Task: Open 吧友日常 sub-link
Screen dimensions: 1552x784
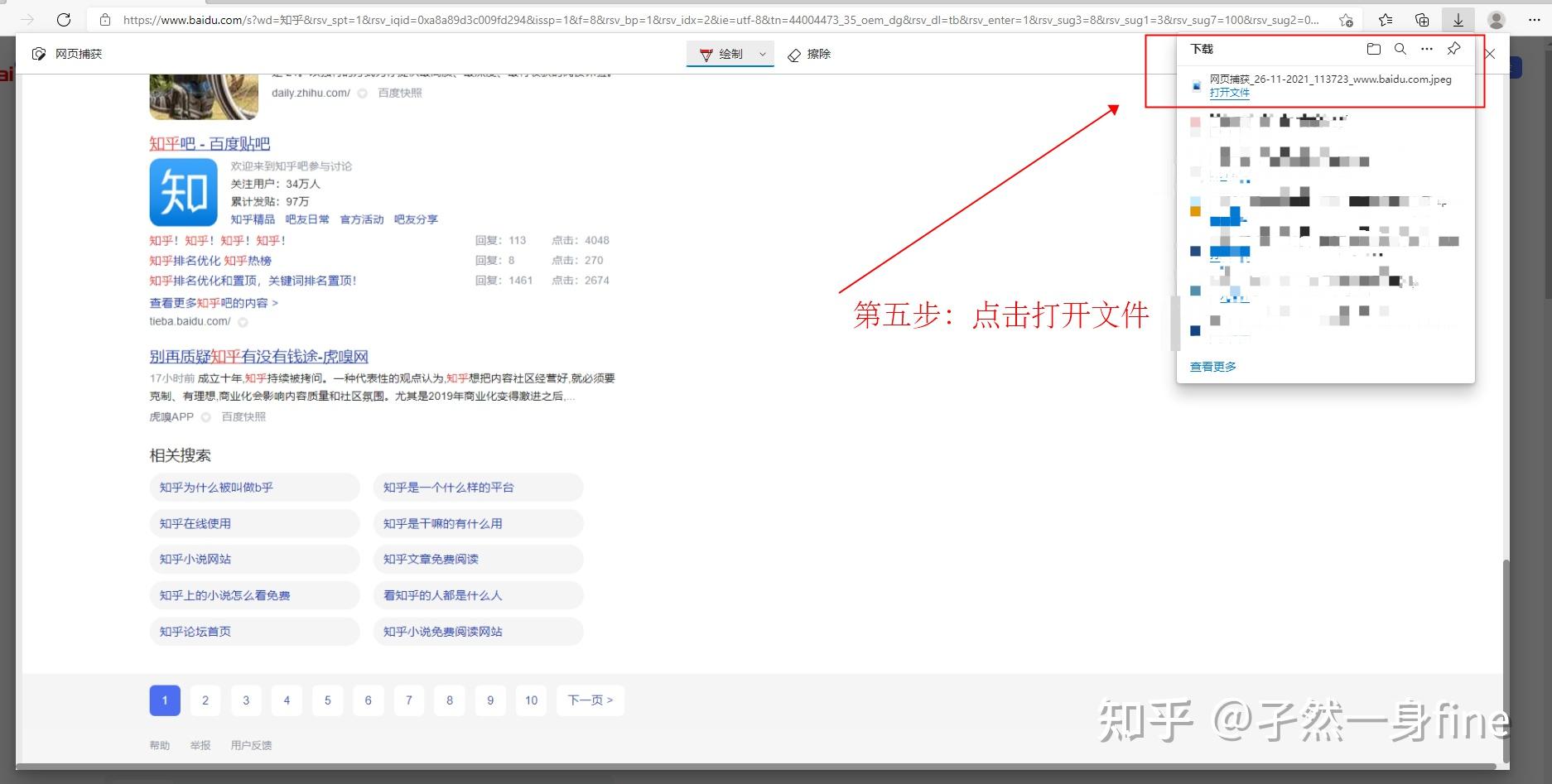Action: coord(307,219)
